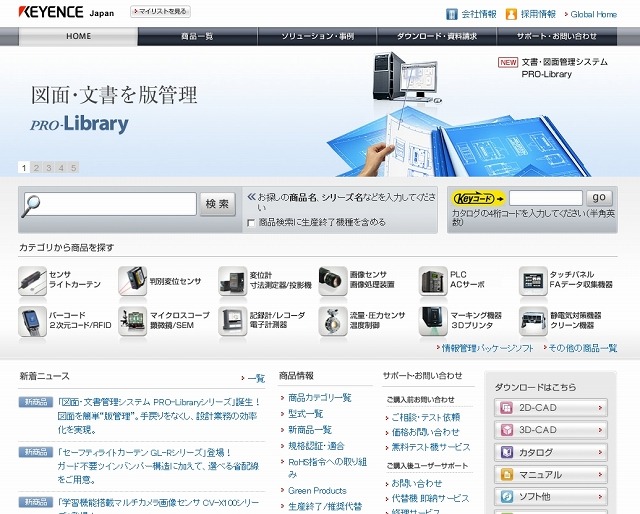Click the go button
Image resolution: width=640 pixels, height=514 pixels.
(599, 198)
